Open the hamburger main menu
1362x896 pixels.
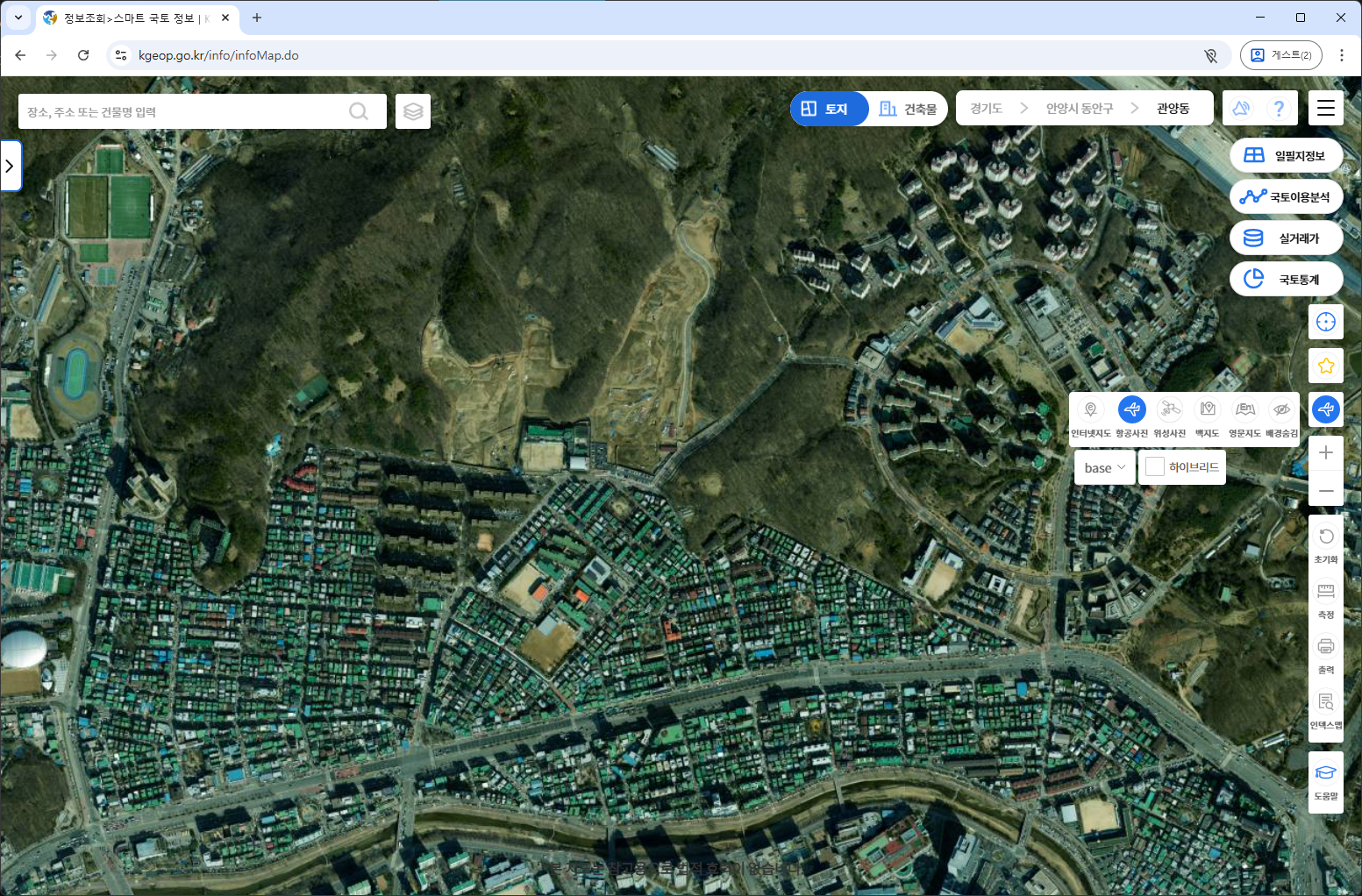pos(1325,108)
